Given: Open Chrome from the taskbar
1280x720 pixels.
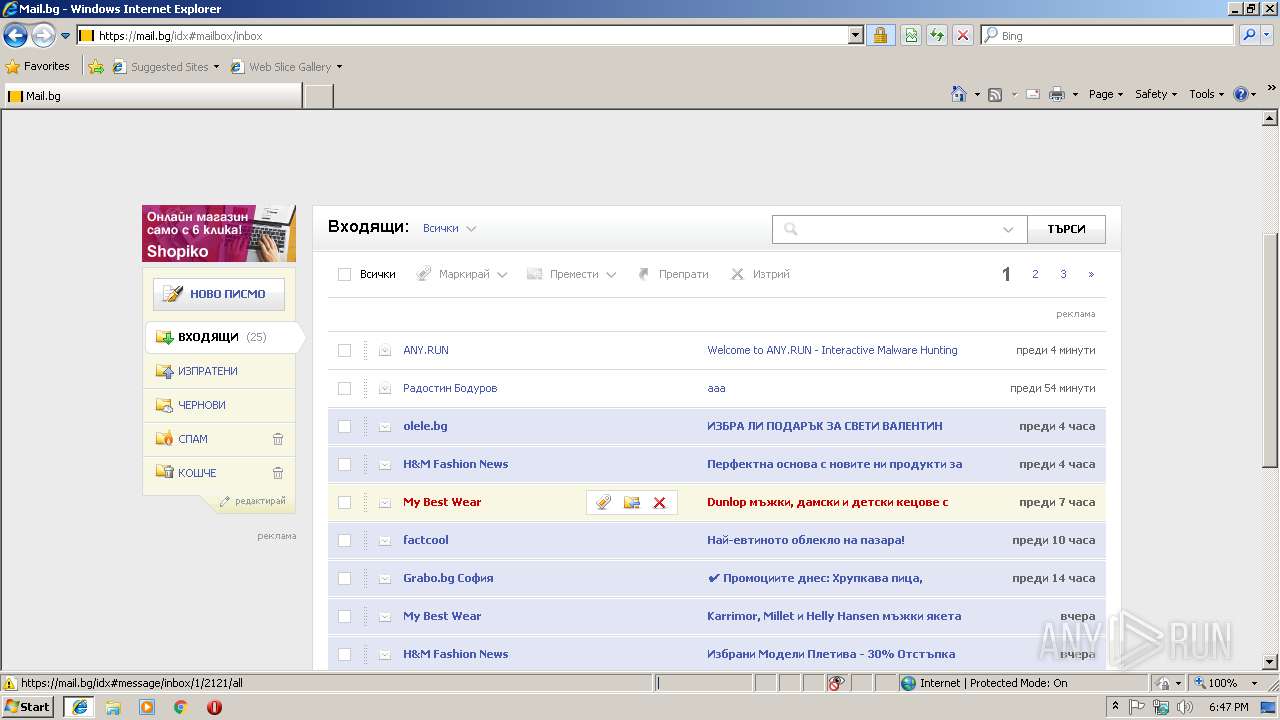Looking at the screenshot, I should coord(180,707).
